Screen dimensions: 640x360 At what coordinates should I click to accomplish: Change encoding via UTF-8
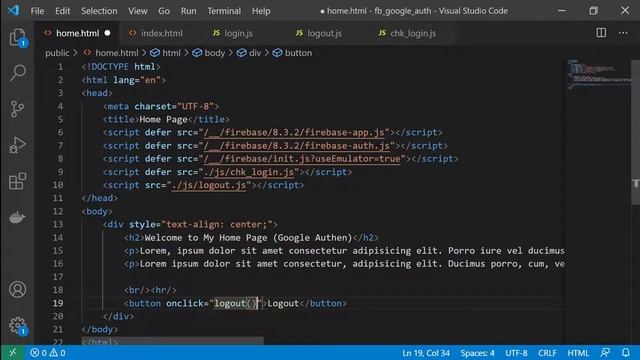pos(516,353)
